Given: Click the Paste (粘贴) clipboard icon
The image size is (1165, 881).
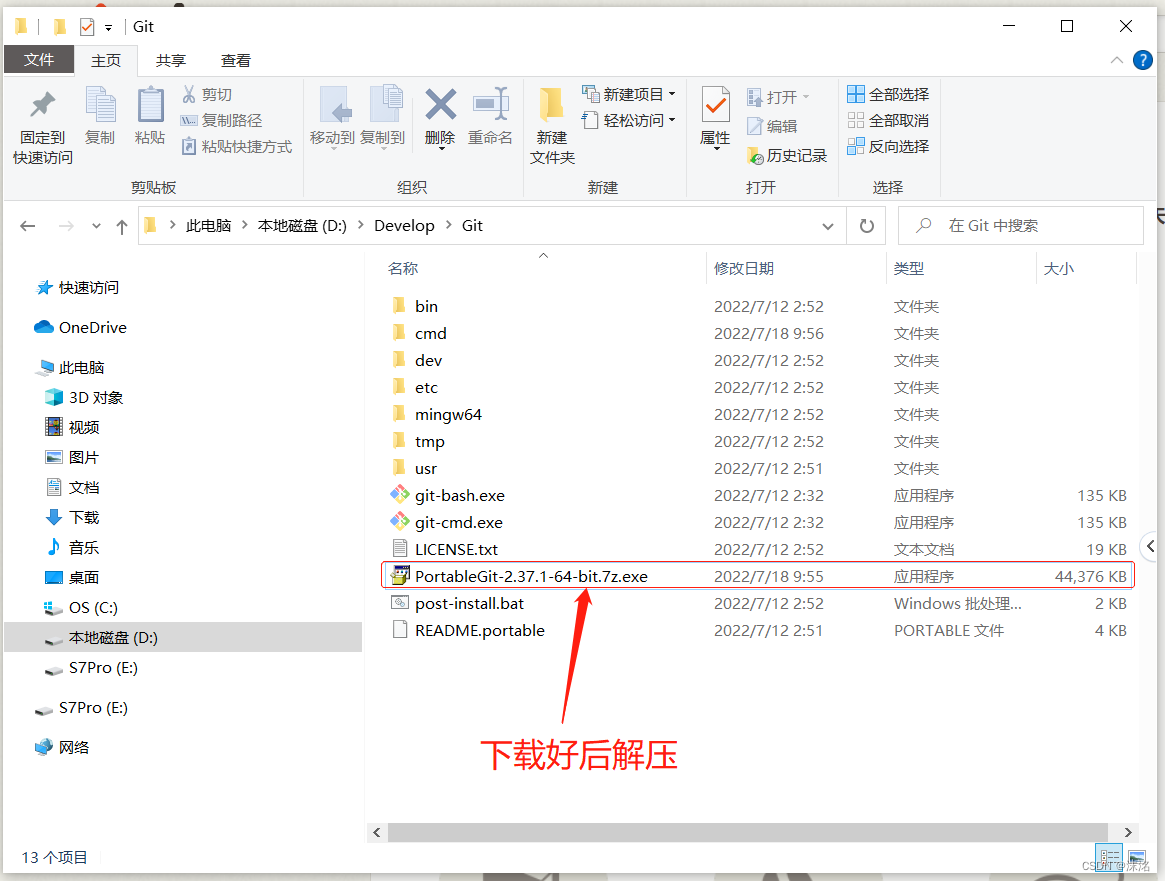Looking at the screenshot, I should pyautogui.click(x=150, y=104).
